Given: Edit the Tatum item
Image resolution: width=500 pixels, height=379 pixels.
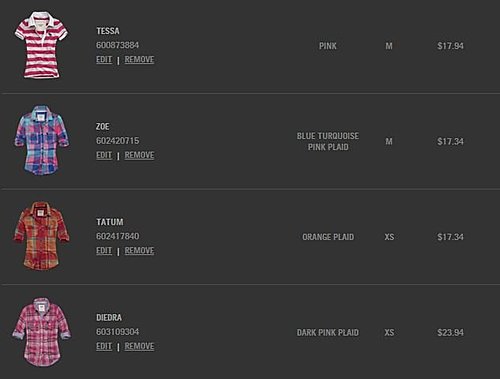Looking at the screenshot, I should point(104,251).
